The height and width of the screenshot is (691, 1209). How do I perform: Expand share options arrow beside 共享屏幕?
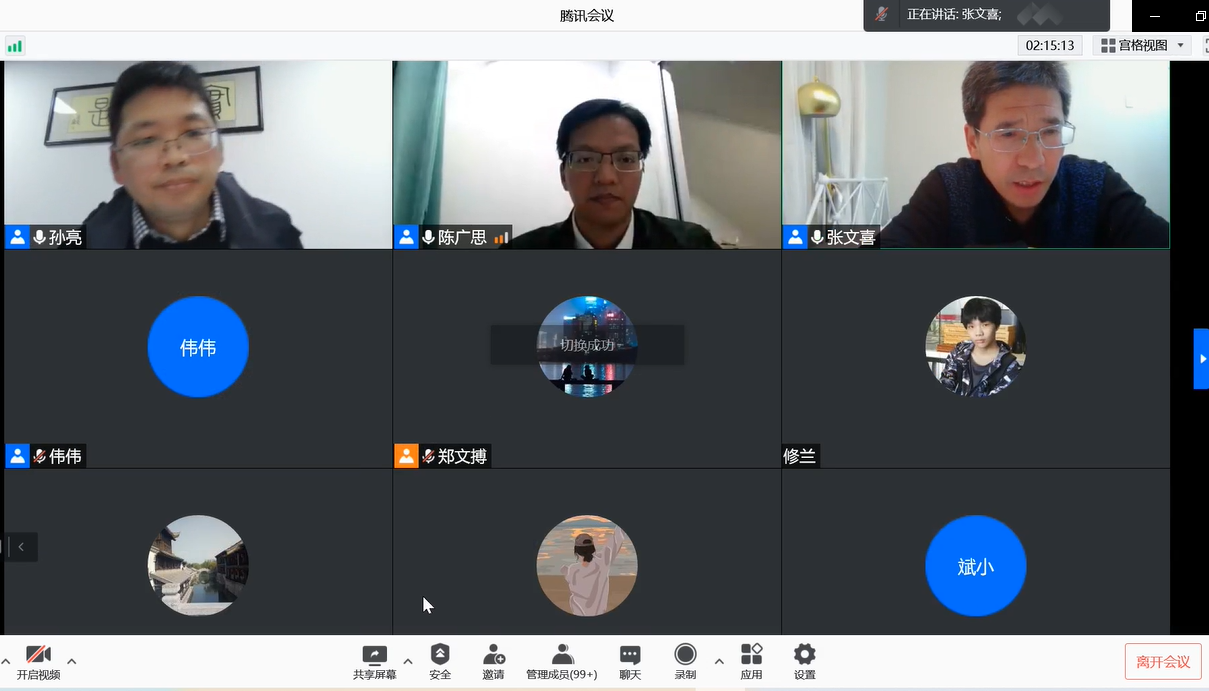click(407, 661)
